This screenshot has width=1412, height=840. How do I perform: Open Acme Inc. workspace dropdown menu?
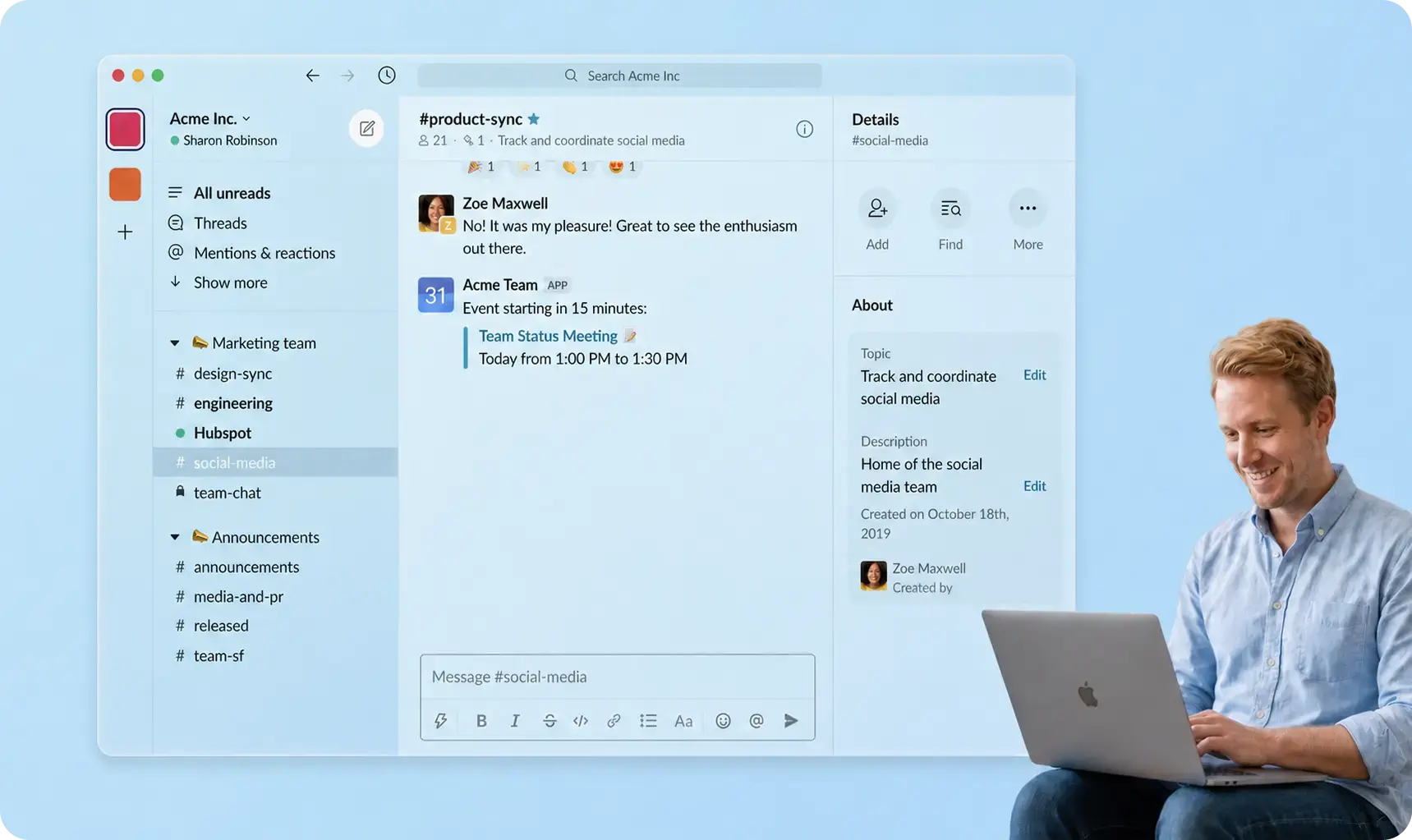[210, 119]
